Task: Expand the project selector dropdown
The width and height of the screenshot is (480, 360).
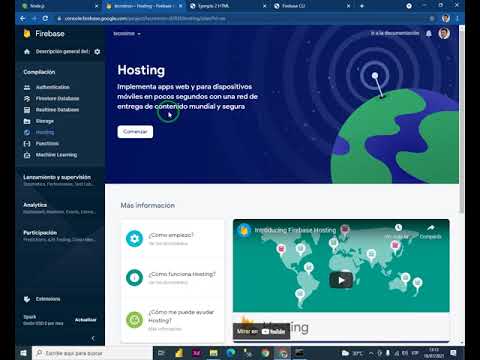Action: [127, 34]
